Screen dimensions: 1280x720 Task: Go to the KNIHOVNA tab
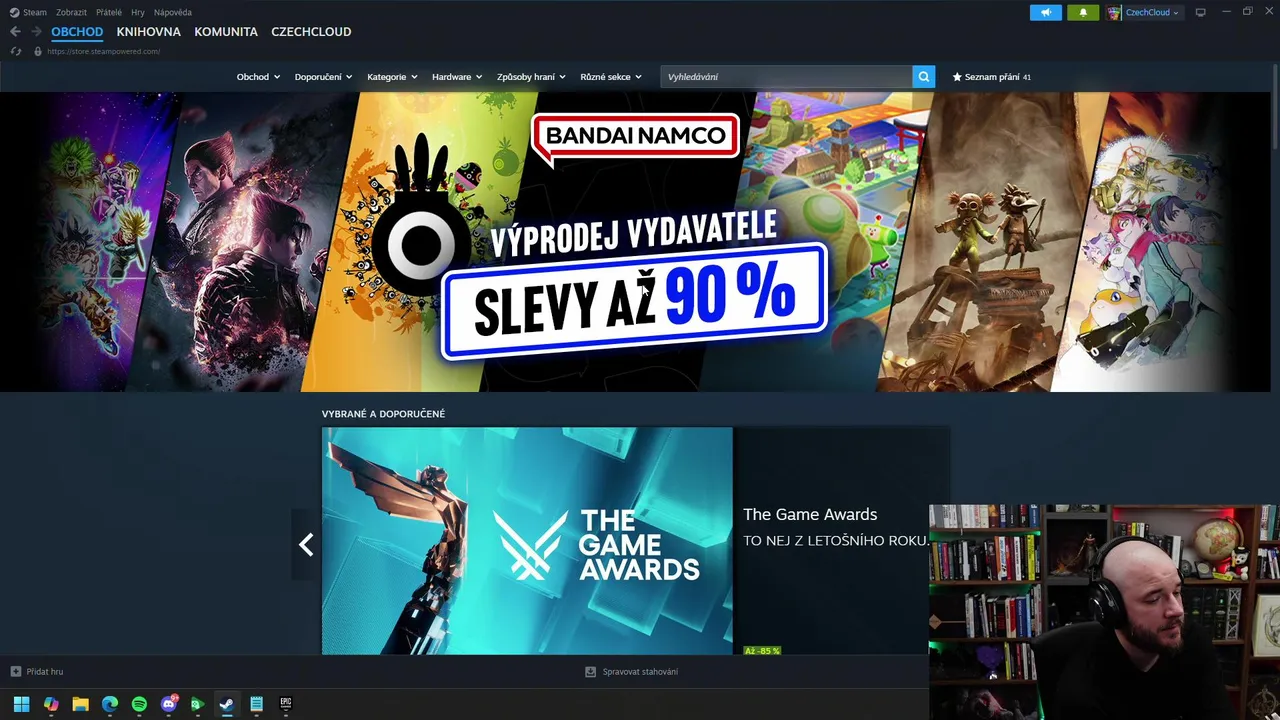pyautogui.click(x=149, y=32)
